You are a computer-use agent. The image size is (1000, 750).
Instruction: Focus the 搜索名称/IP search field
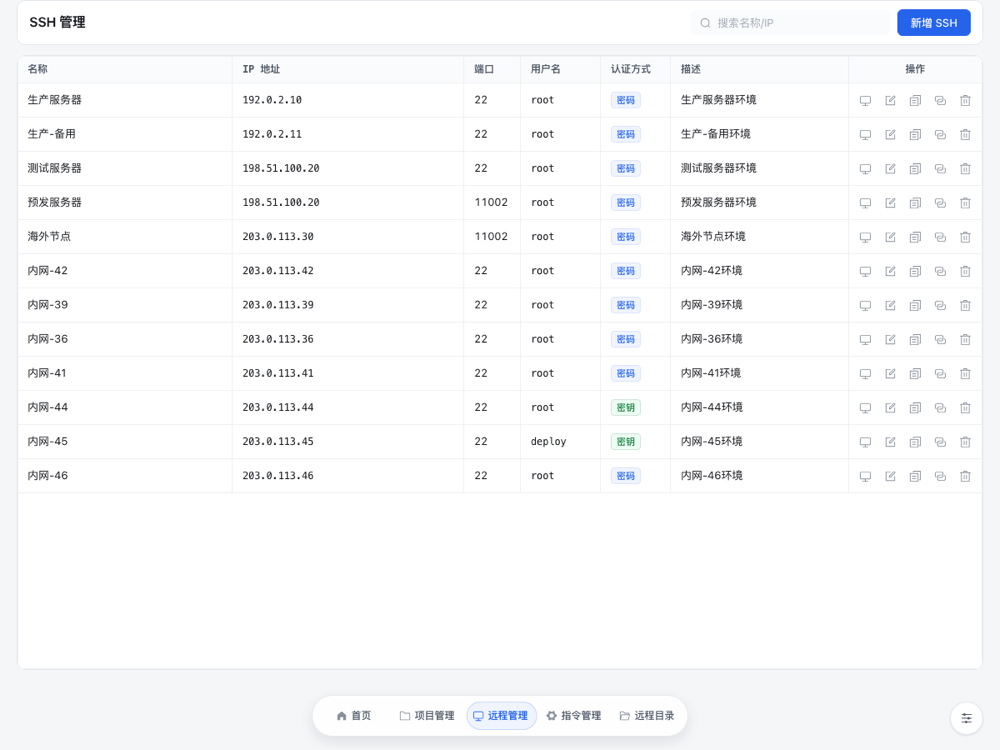(x=791, y=23)
